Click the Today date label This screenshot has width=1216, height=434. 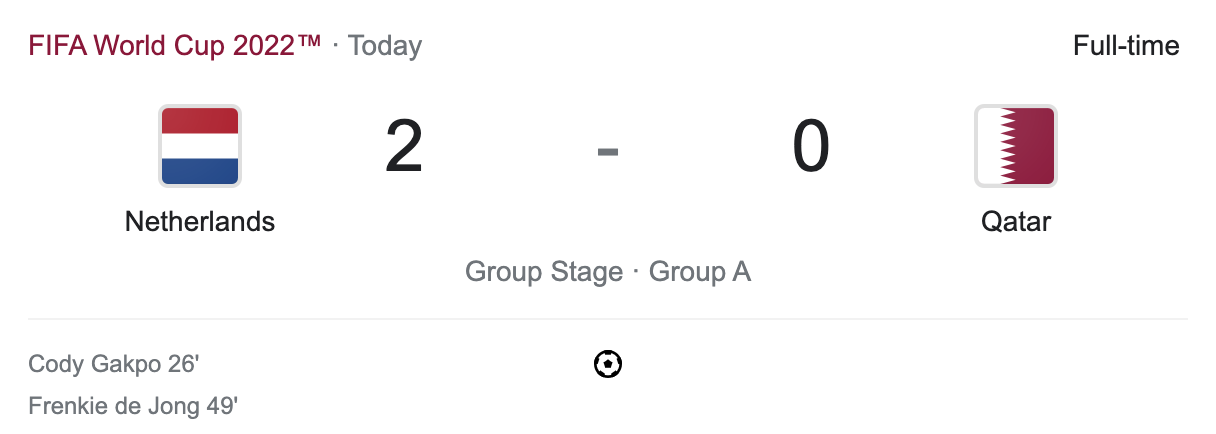[385, 46]
